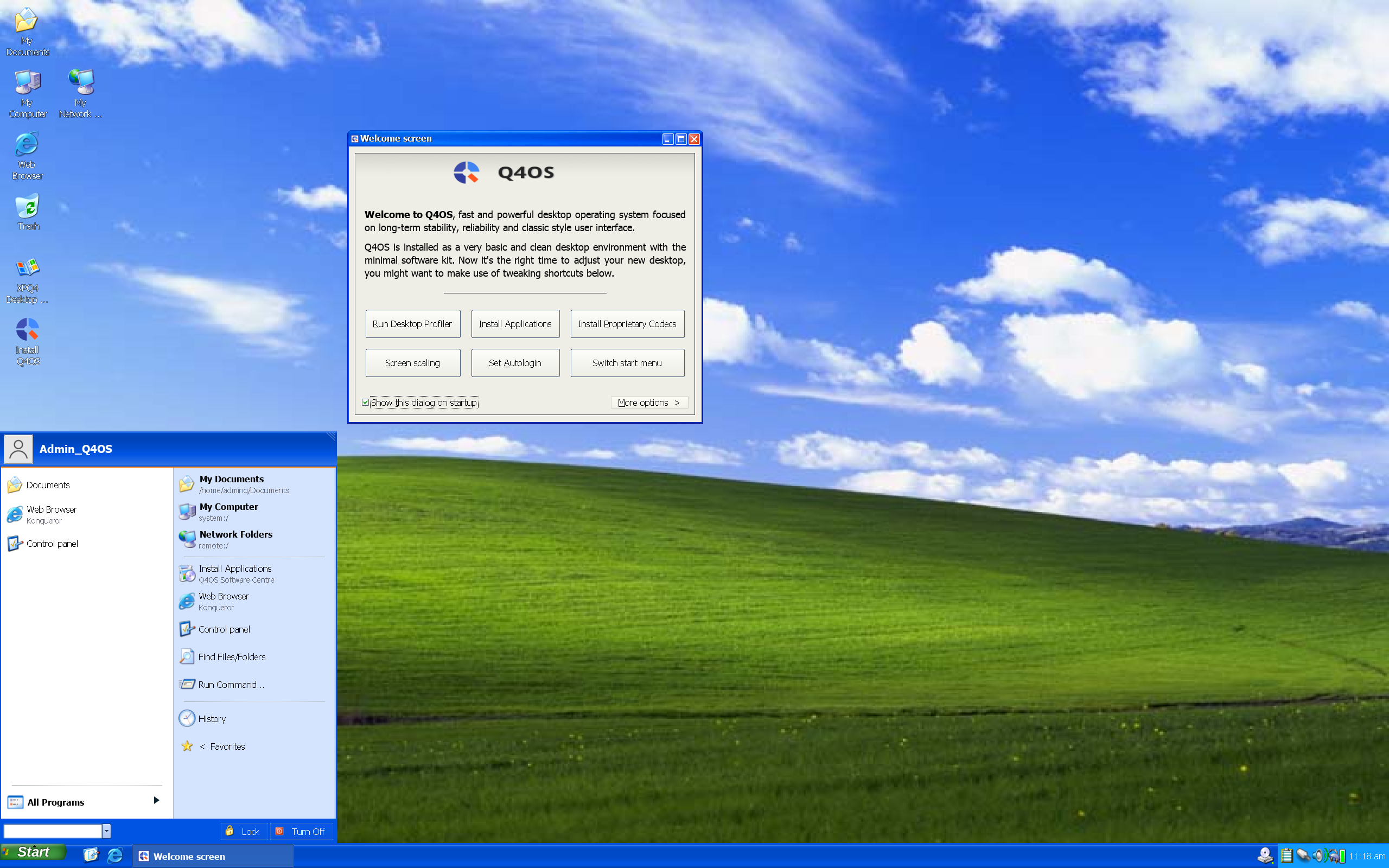Click the Set Autologin button
The width and height of the screenshot is (1389, 868).
click(x=515, y=363)
